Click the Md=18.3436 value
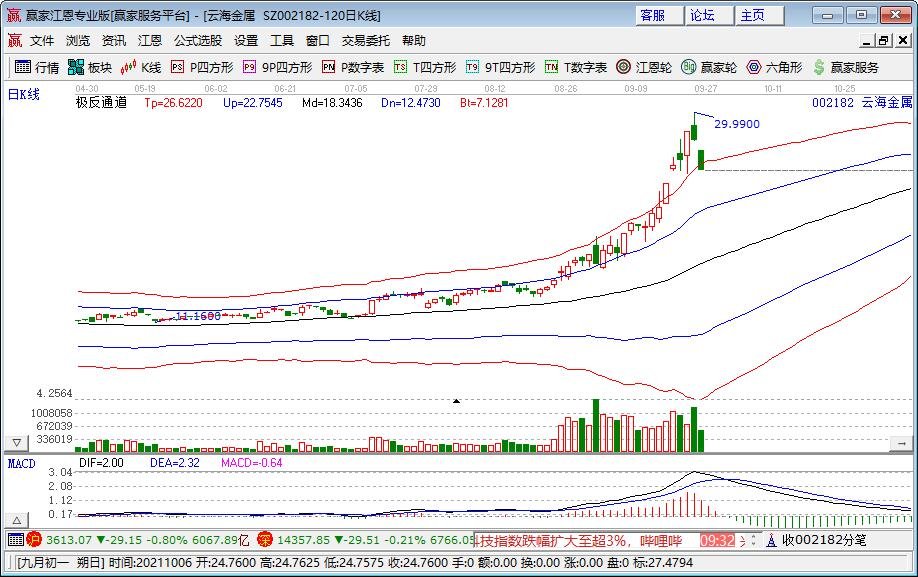Viewport: 918px width, 577px height. [332, 103]
